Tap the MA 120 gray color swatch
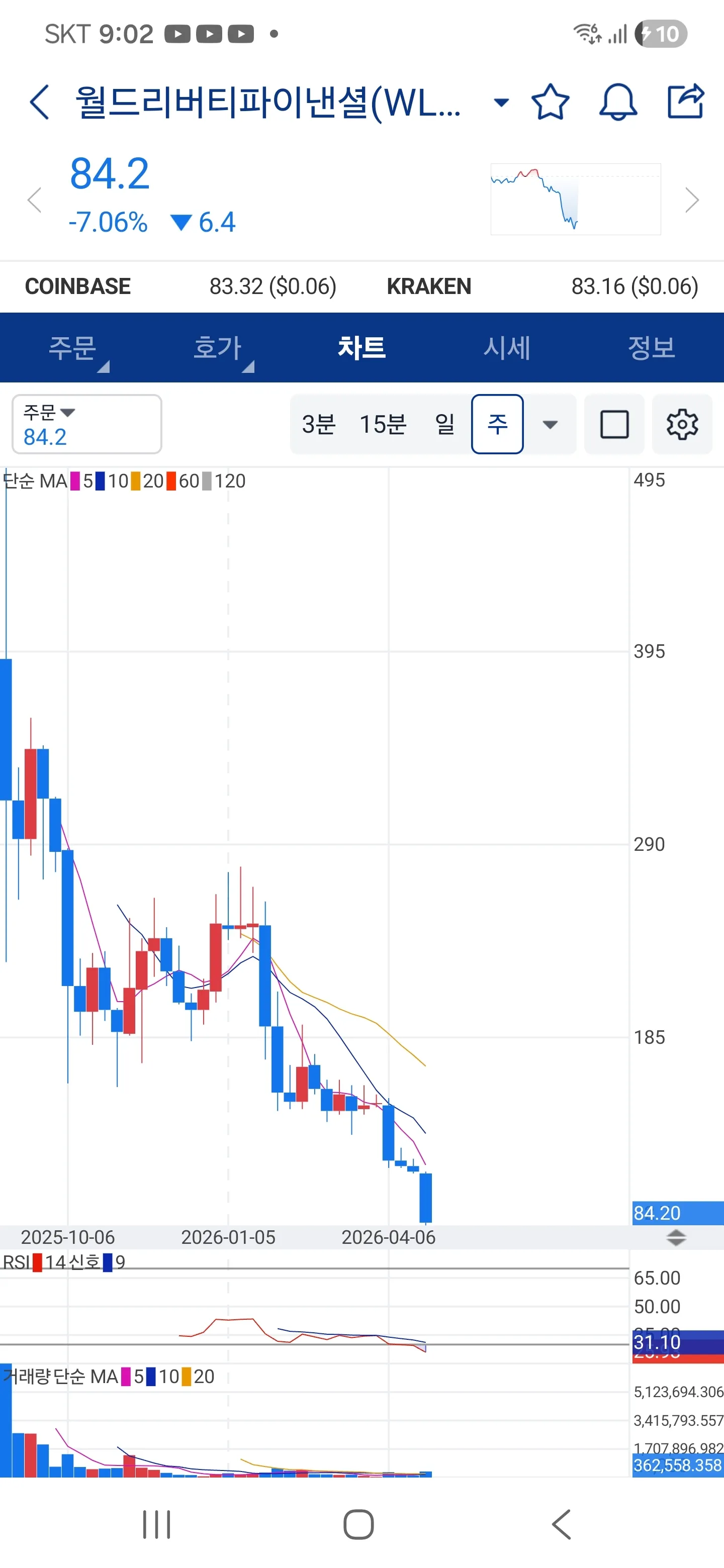Viewport: 724px width, 1568px height. [207, 481]
